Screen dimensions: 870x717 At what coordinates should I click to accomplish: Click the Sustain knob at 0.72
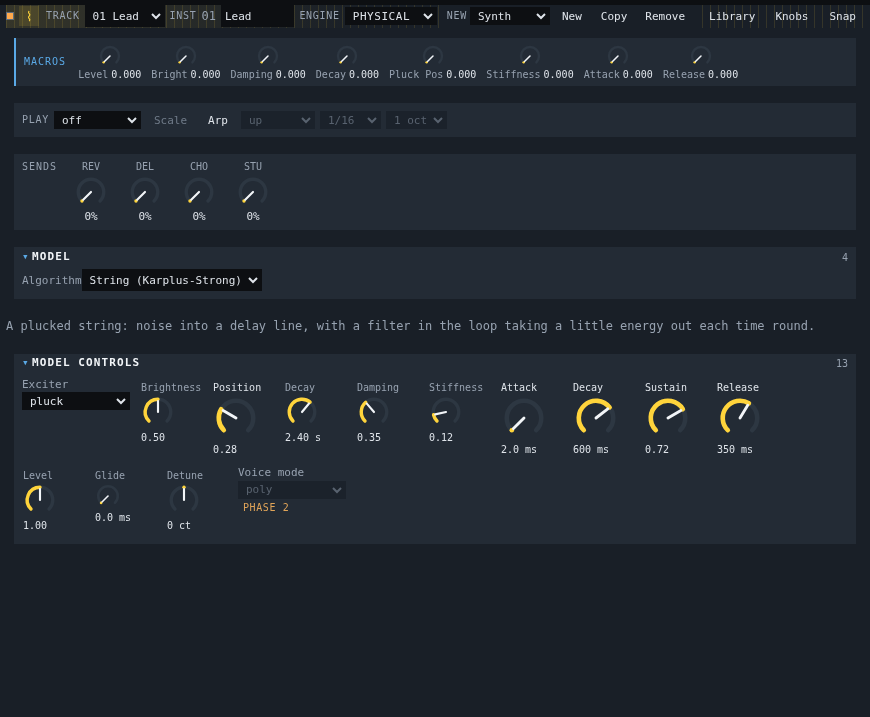point(667,418)
